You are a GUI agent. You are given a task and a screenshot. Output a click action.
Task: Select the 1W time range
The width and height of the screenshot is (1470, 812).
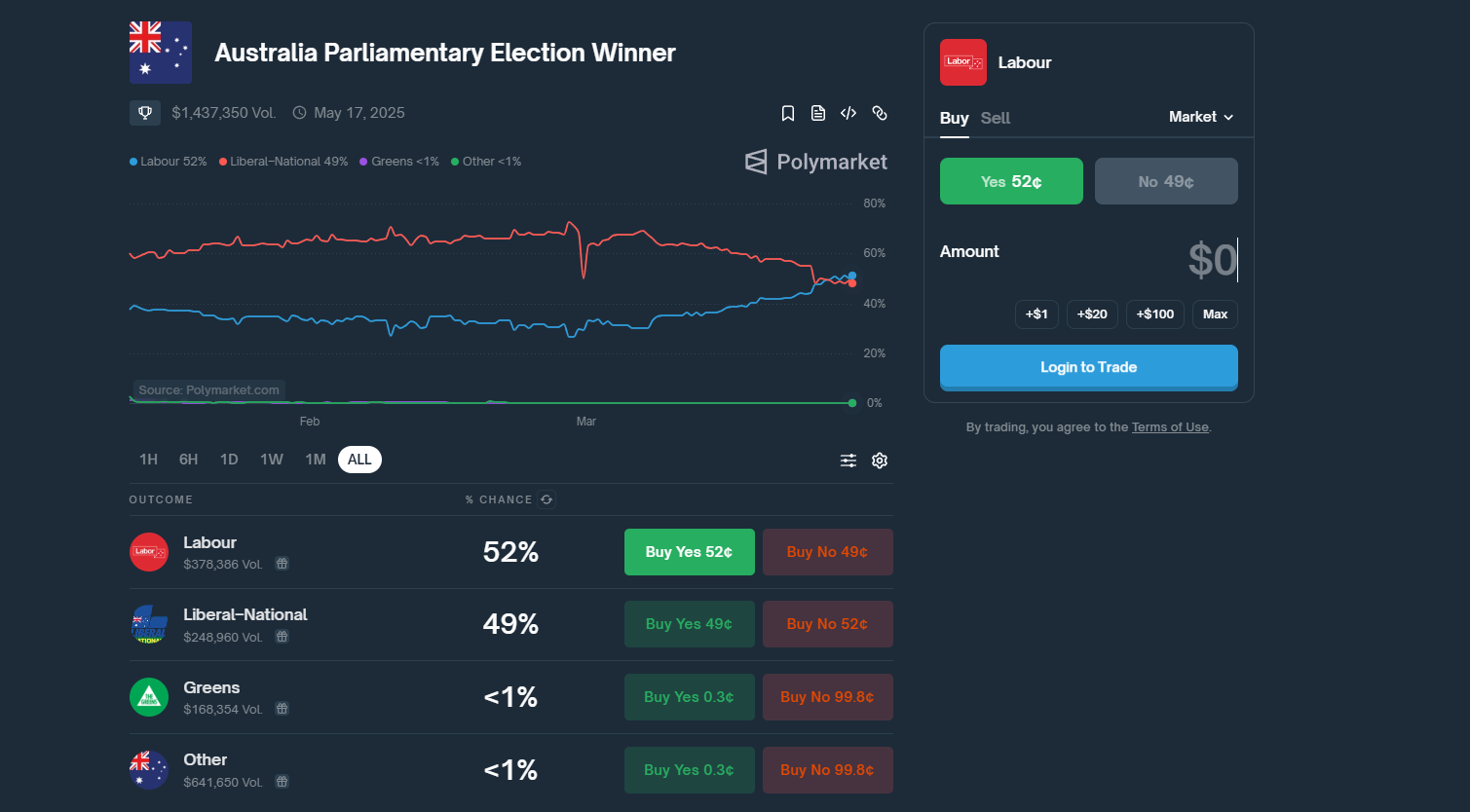[272, 460]
